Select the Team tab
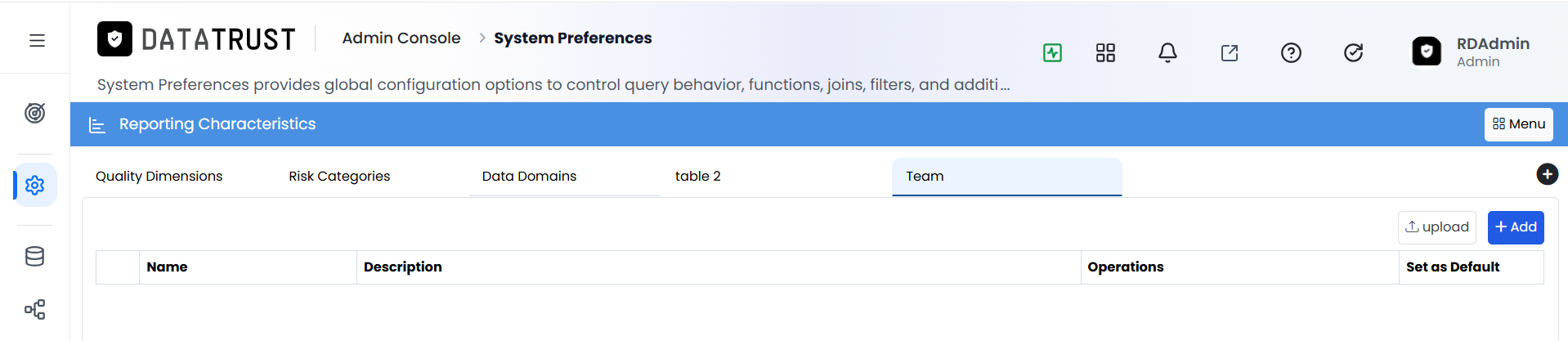Viewport: 1568px width, 341px height. click(x=1006, y=177)
